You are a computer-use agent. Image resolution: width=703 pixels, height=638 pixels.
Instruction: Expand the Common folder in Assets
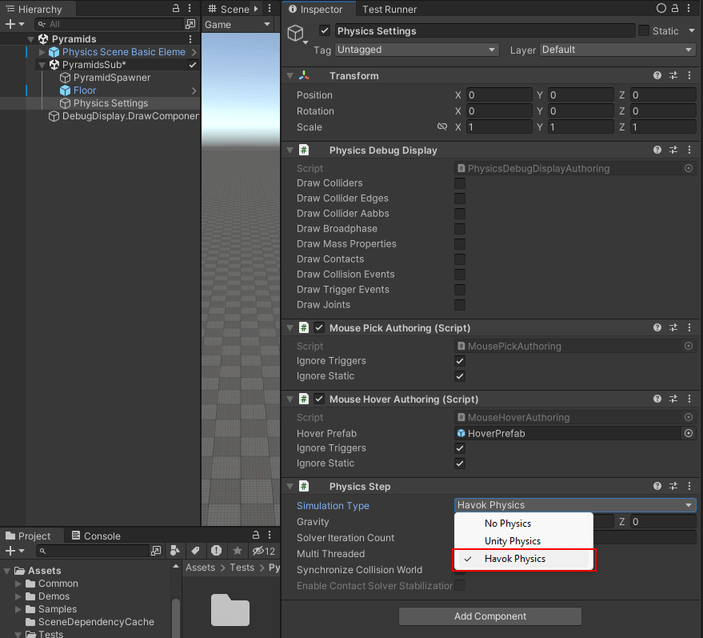pyautogui.click(x=18, y=584)
